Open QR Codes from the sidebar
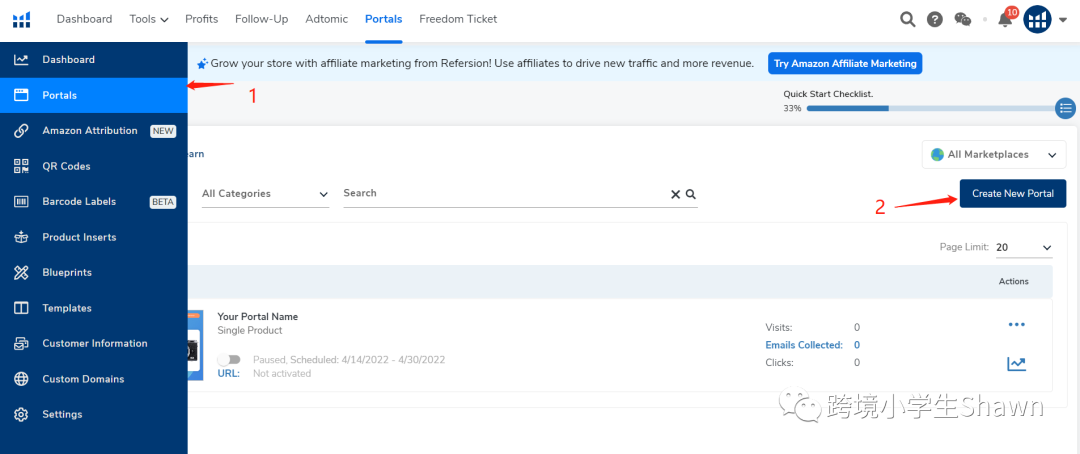This screenshot has width=1080, height=454. click(66, 166)
